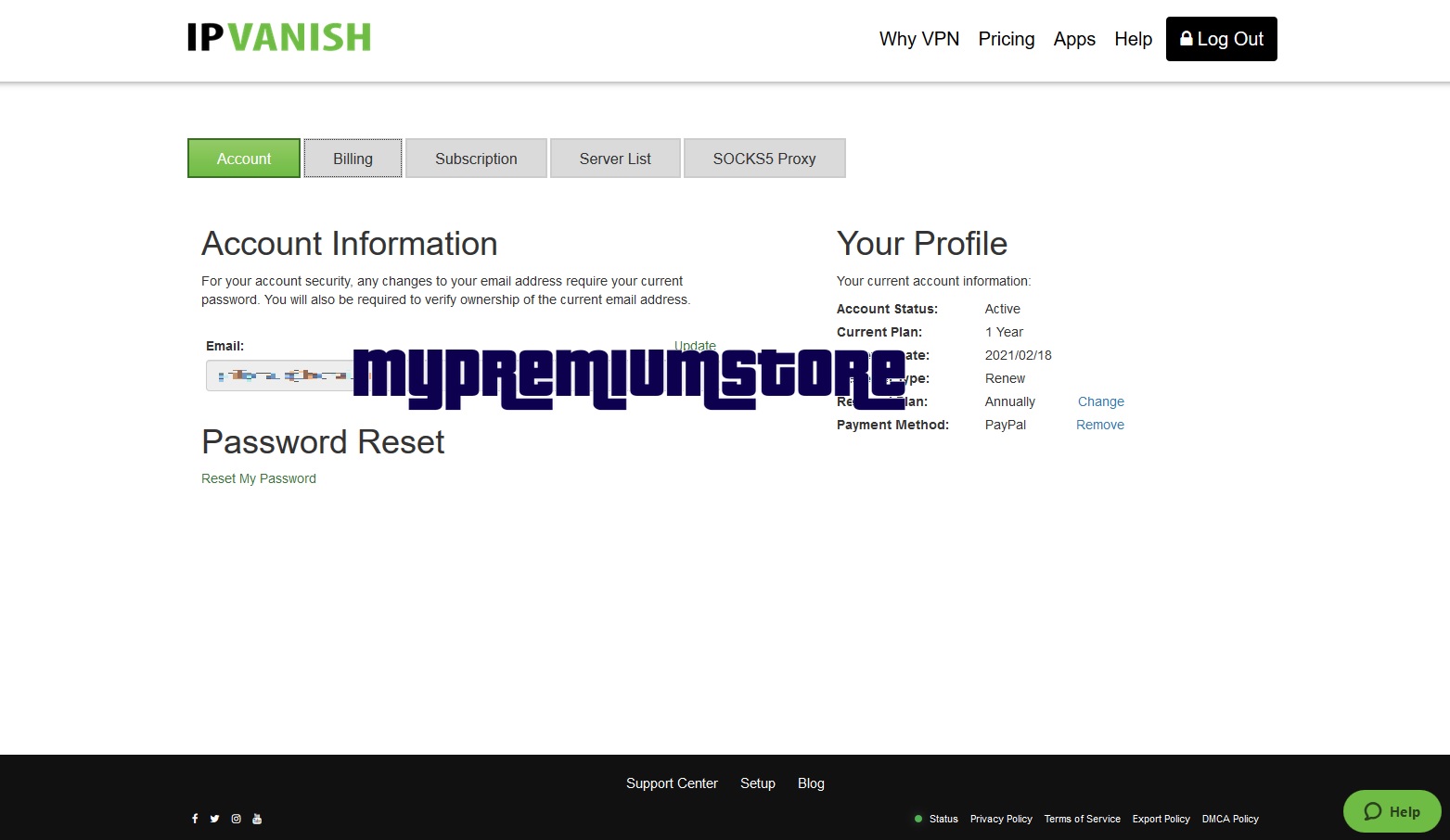
Task: Switch to the Billing tab
Action: (353, 159)
